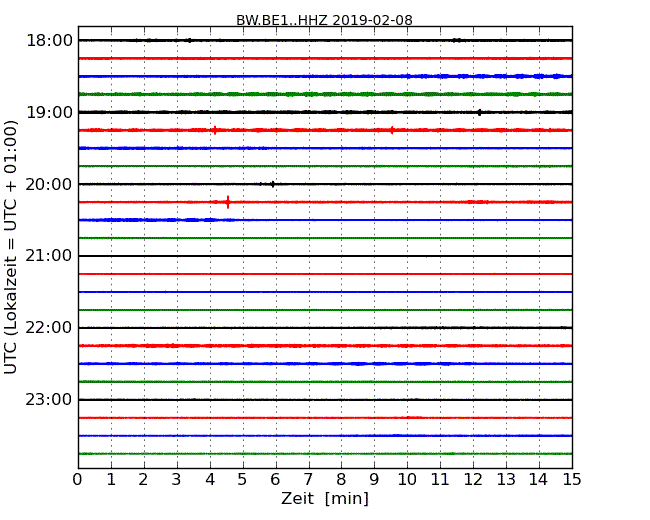Click x-axis tick label 0
This screenshot has height=520, width=650.
pos(78,479)
